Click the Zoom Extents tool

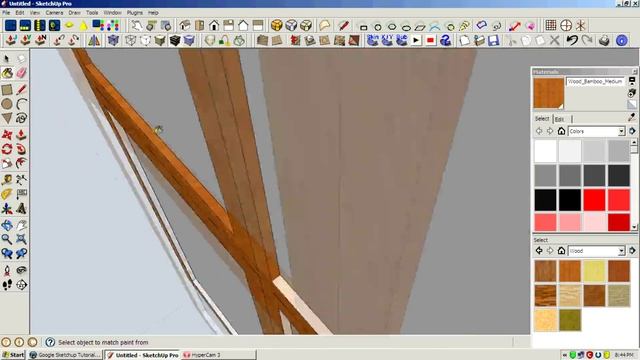click(x=21, y=239)
